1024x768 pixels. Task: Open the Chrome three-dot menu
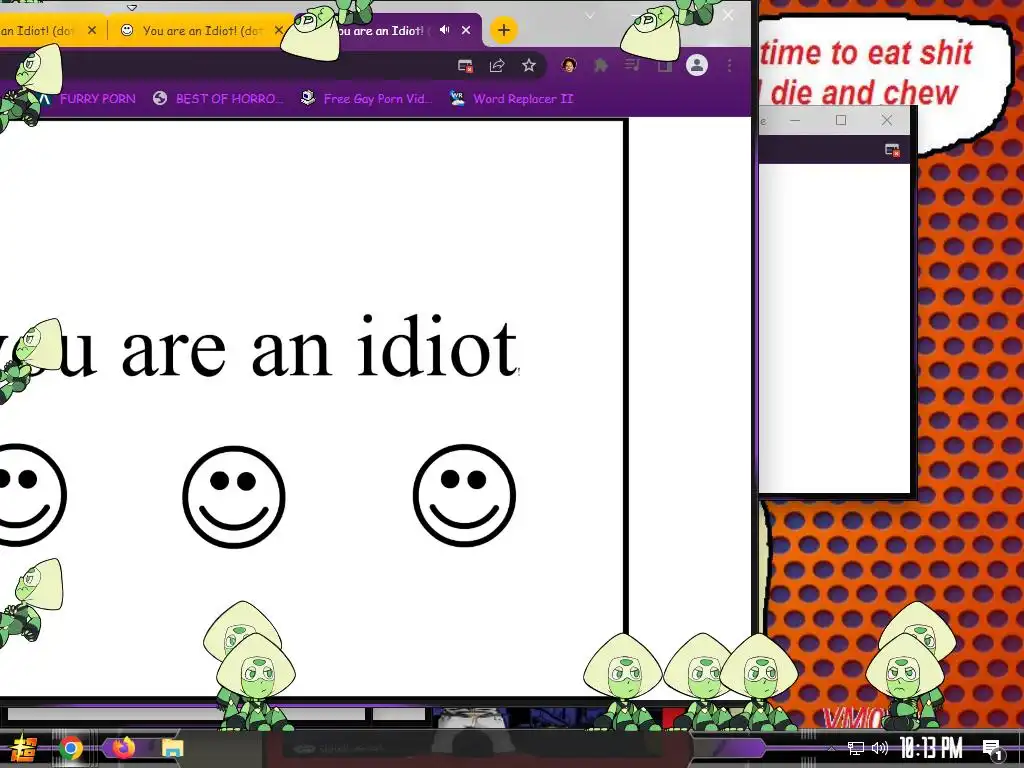(729, 65)
